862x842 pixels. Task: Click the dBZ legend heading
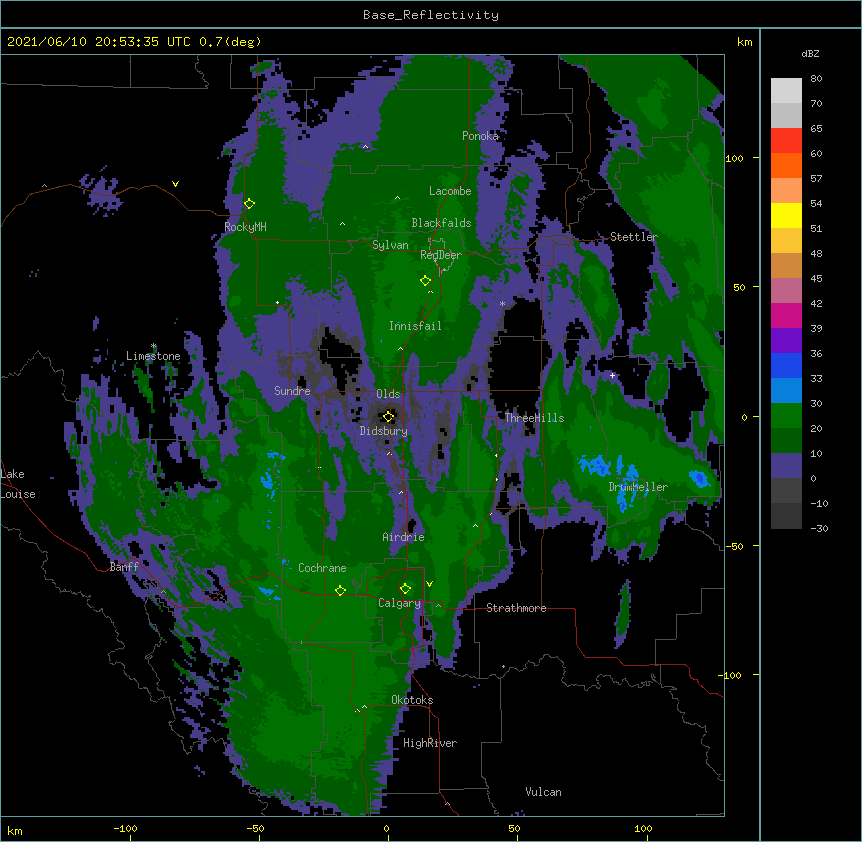(x=810, y=53)
